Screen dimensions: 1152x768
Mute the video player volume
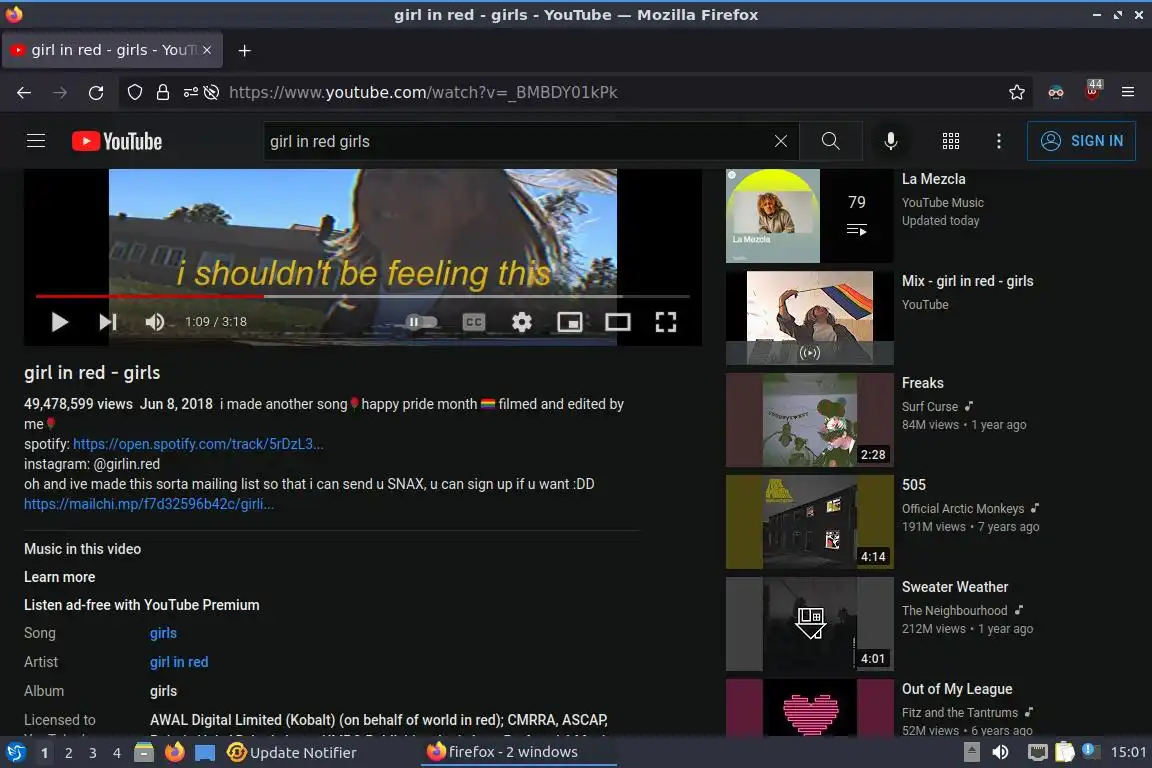(x=154, y=322)
